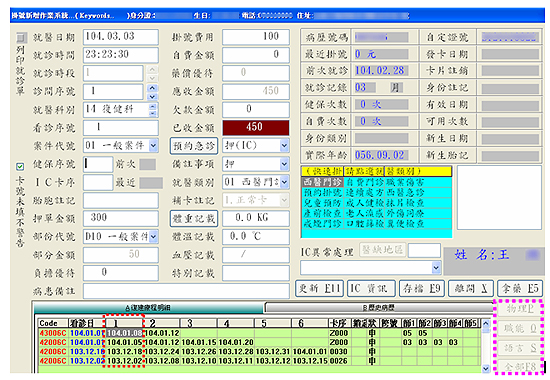Select the A復健療程明細 tab
Image resolution: width=550 pixels, height=380 pixels.
click(x=148, y=308)
